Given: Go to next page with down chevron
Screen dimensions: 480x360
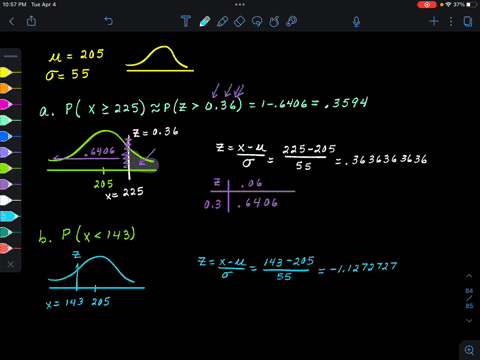Looking at the screenshot, I should [469, 321].
